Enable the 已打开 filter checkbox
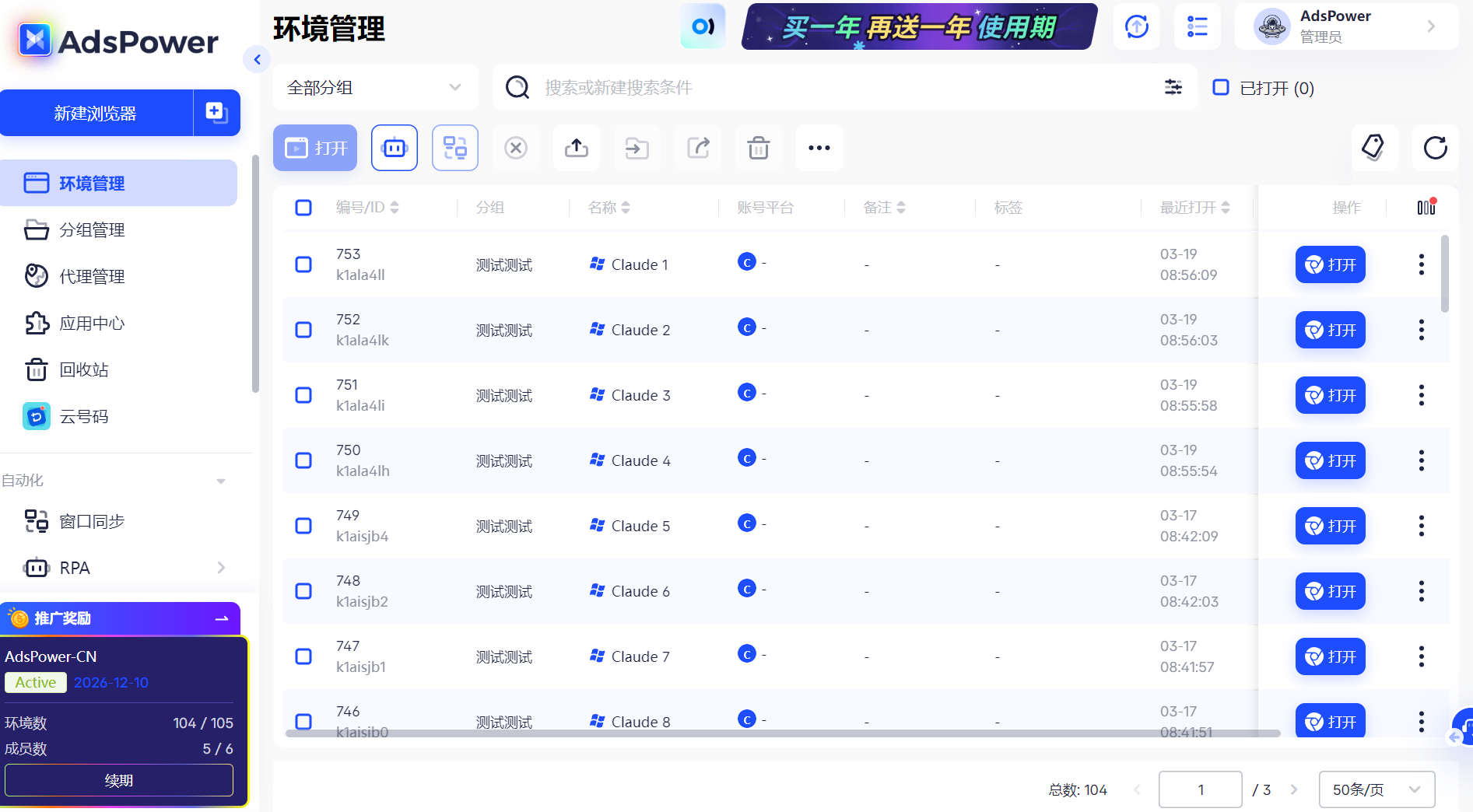 pos(1220,88)
